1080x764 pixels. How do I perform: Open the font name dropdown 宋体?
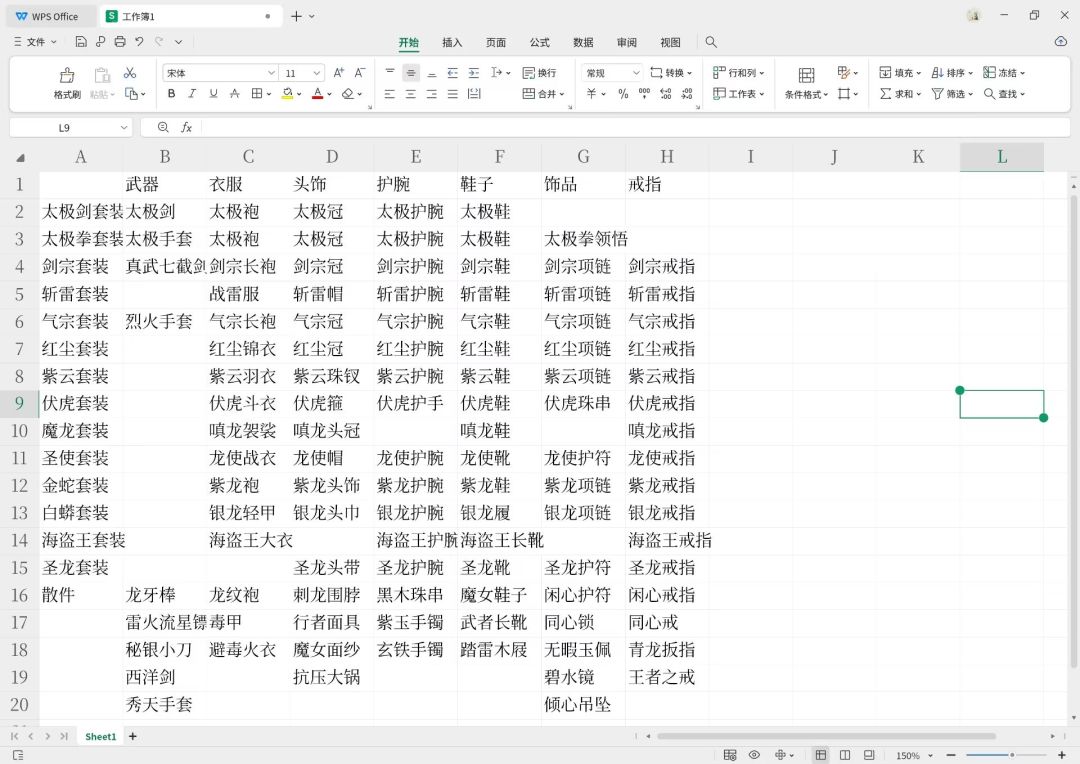[271, 72]
